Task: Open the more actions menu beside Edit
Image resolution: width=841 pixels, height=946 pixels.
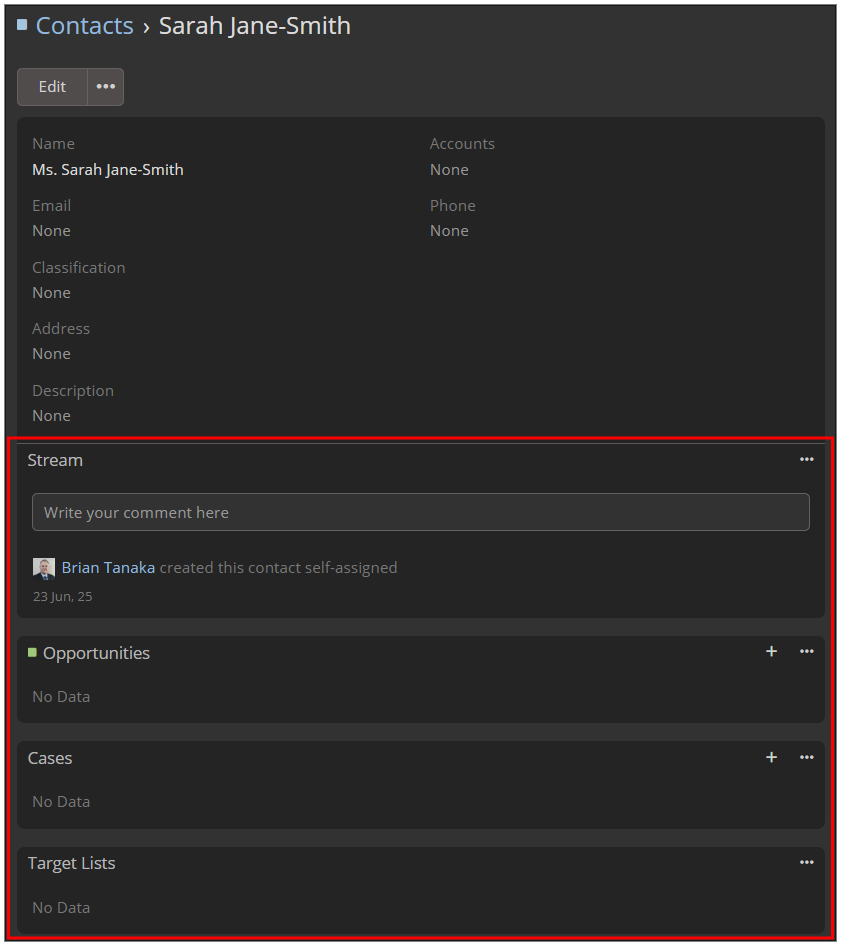Action: [106, 87]
